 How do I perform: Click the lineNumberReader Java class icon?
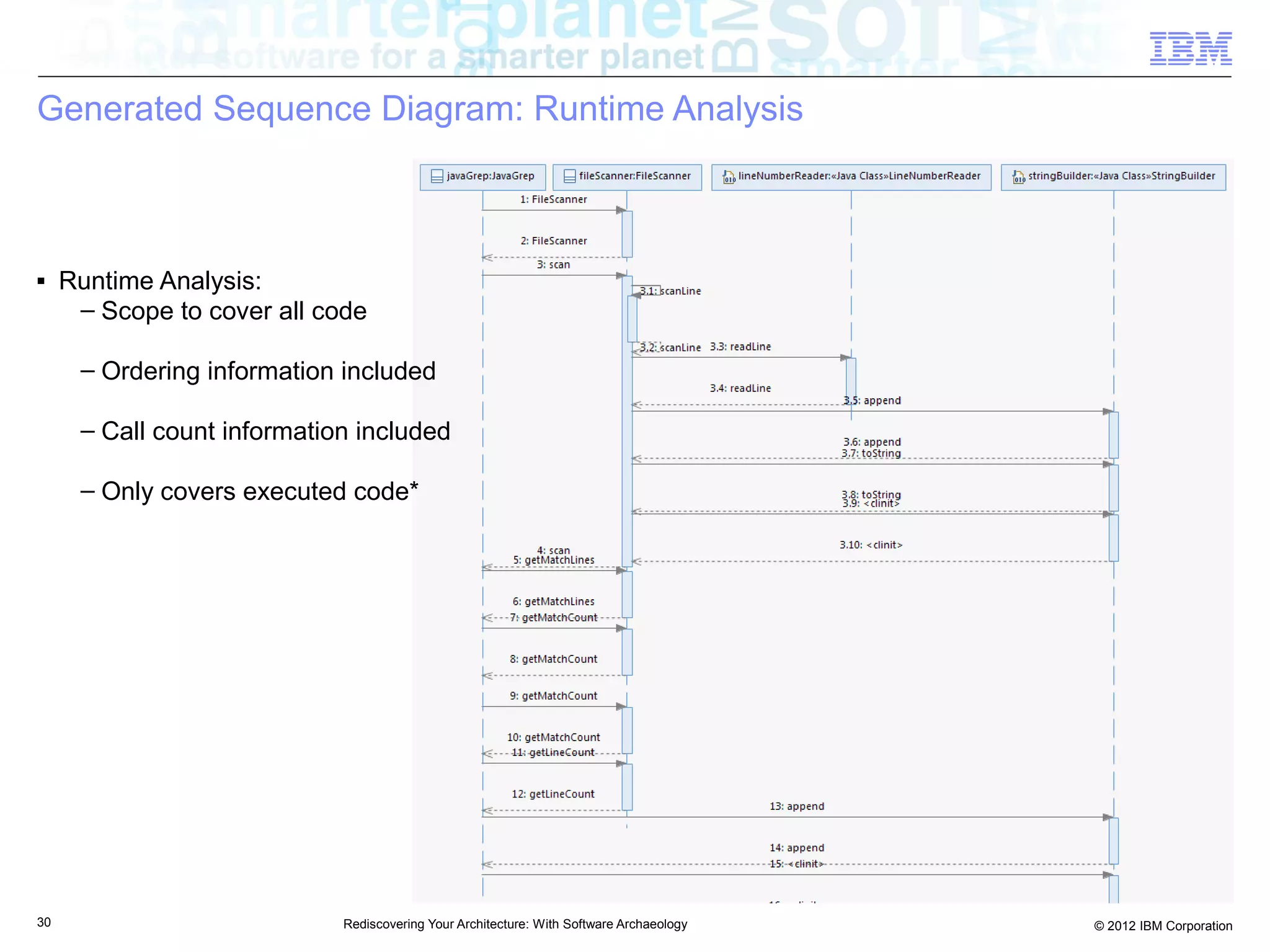click(729, 177)
